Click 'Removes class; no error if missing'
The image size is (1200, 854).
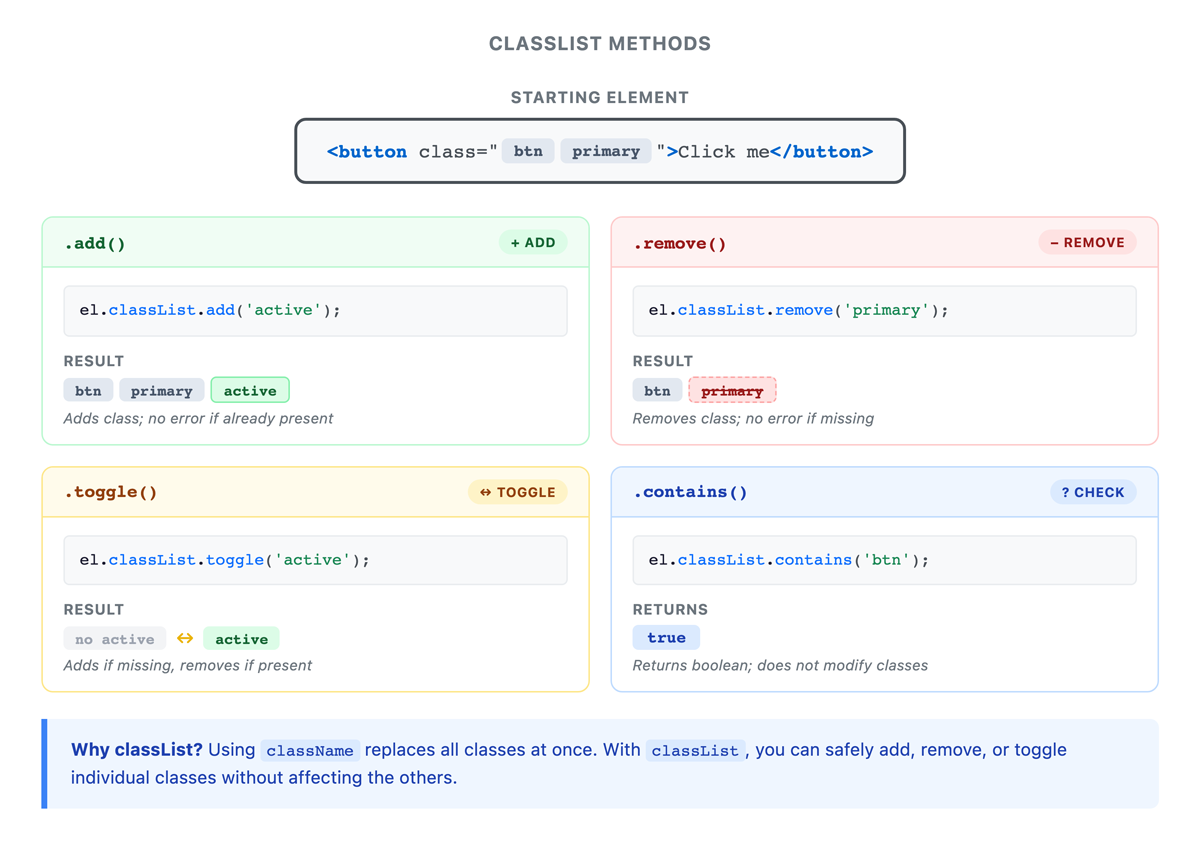753,418
